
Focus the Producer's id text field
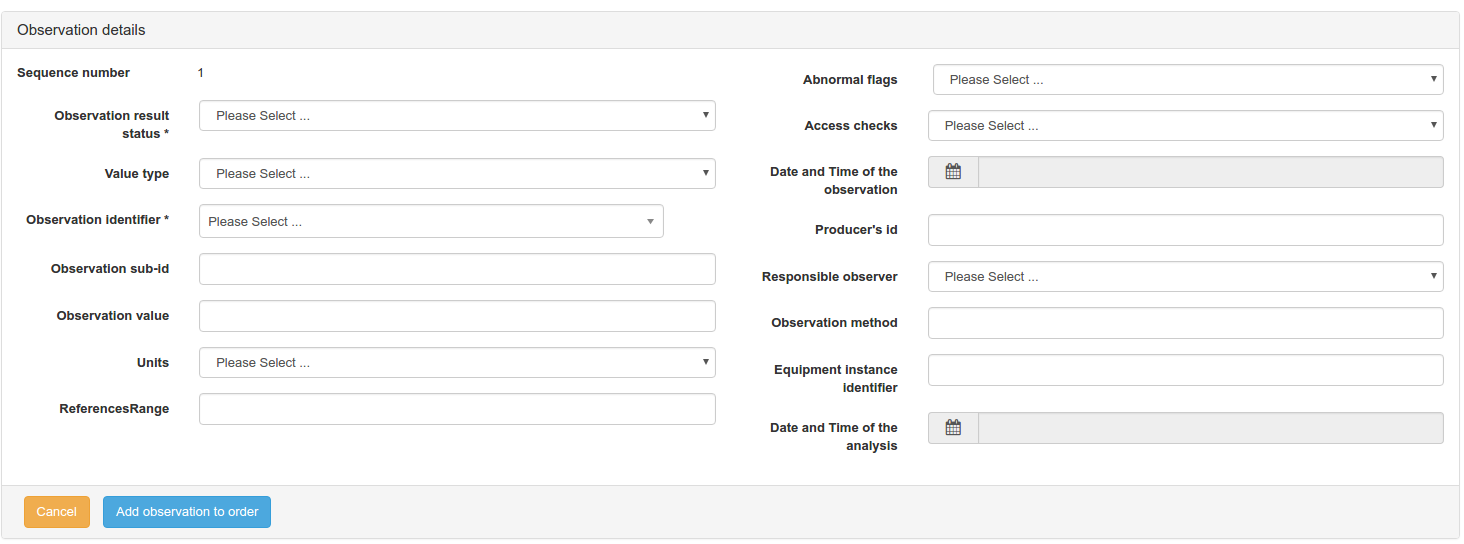(x=1185, y=230)
